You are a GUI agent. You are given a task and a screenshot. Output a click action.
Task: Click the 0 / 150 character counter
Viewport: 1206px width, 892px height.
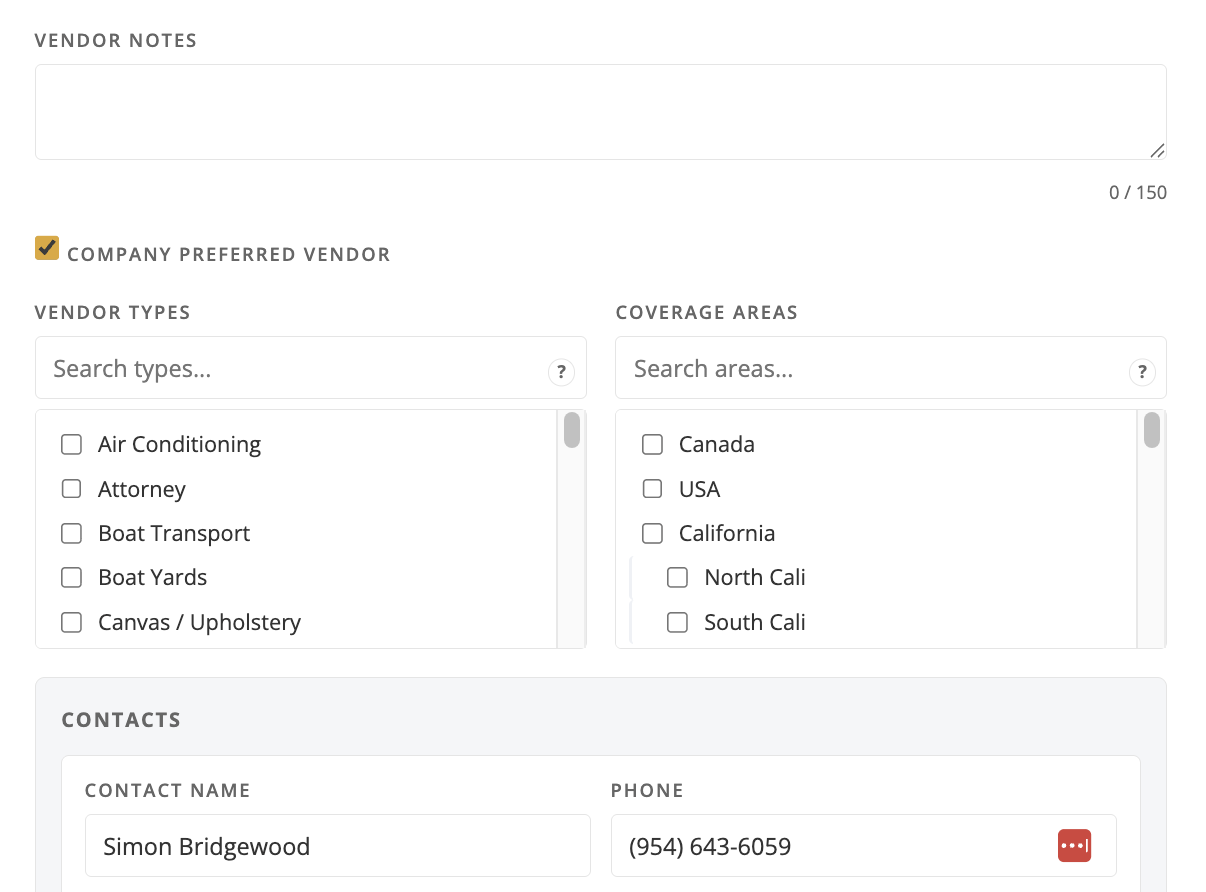1138,192
